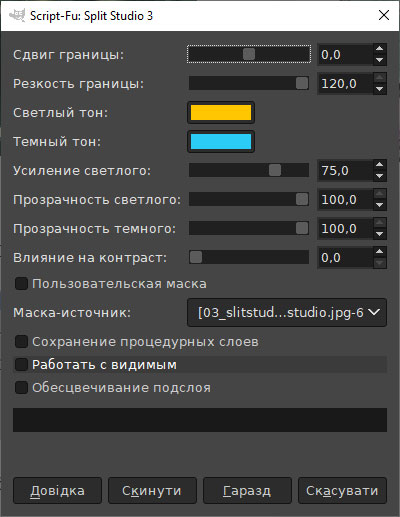The image size is (400, 517).
Task: Click the Резкость границы value field 120,0
Action: (345, 83)
